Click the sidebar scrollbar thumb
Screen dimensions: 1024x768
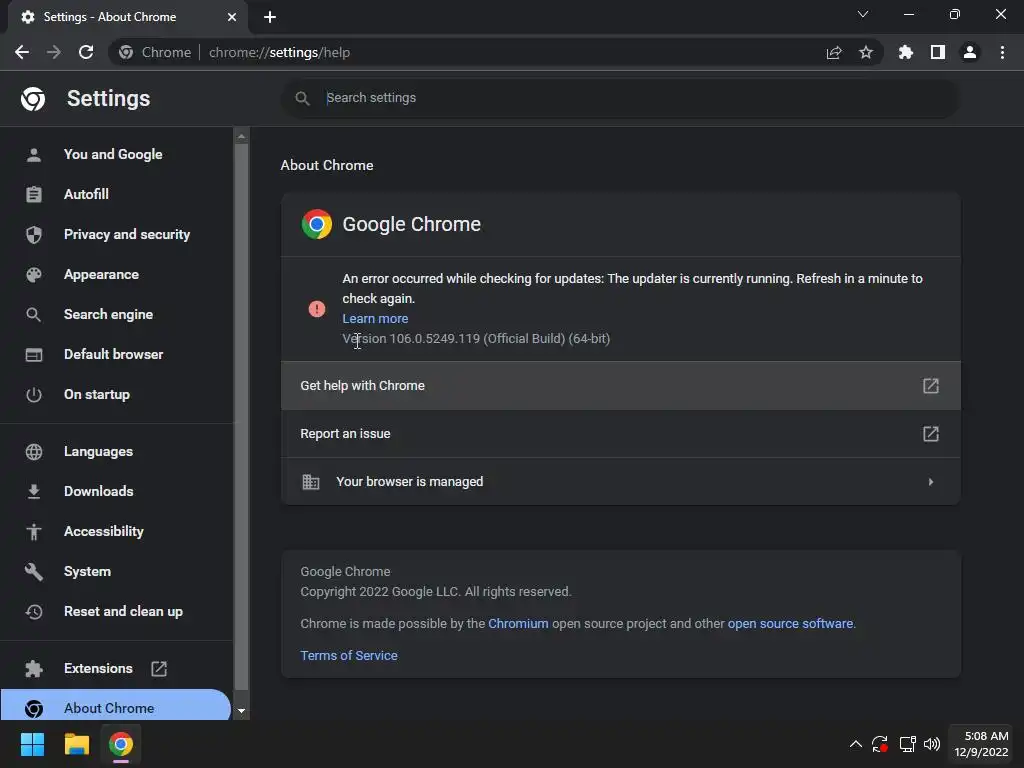(x=241, y=417)
